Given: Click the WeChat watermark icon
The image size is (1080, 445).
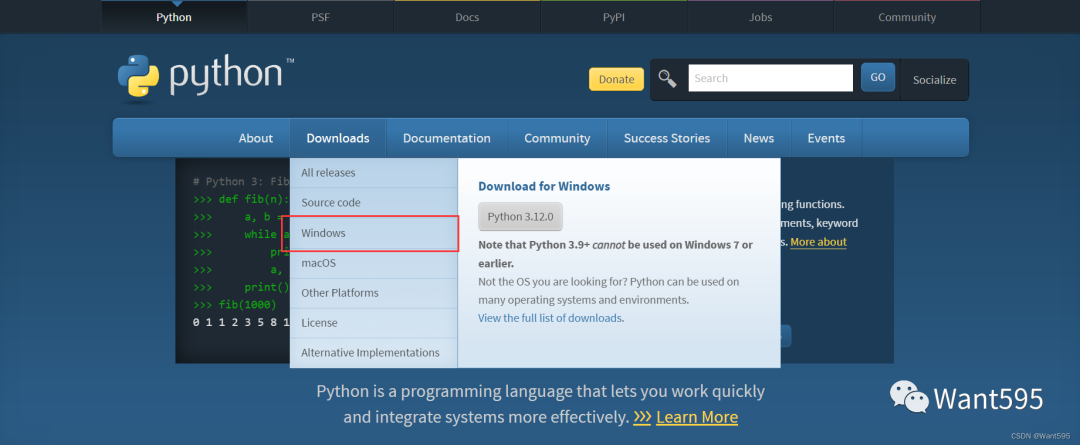Looking at the screenshot, I should (908, 398).
